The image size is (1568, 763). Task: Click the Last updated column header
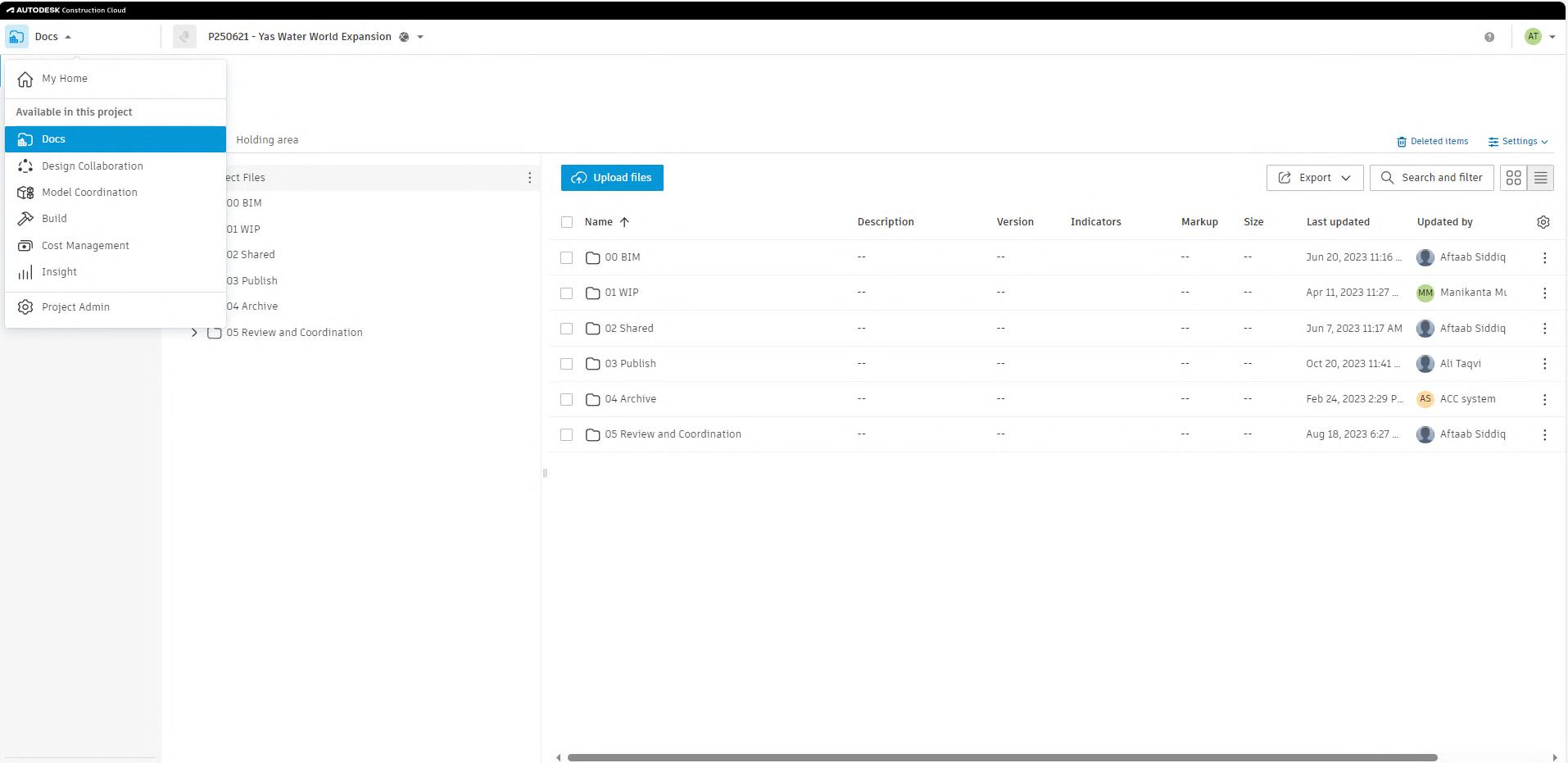point(1338,222)
